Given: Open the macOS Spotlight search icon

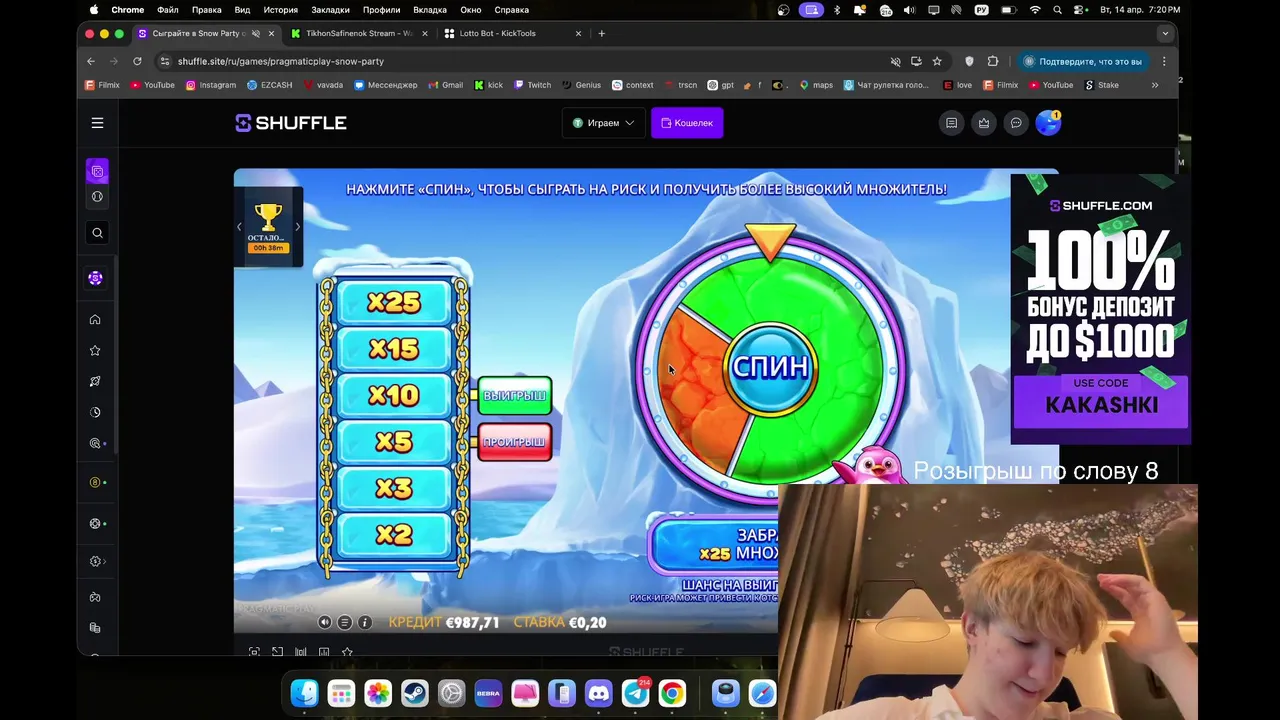Looking at the screenshot, I should pos(1057,10).
